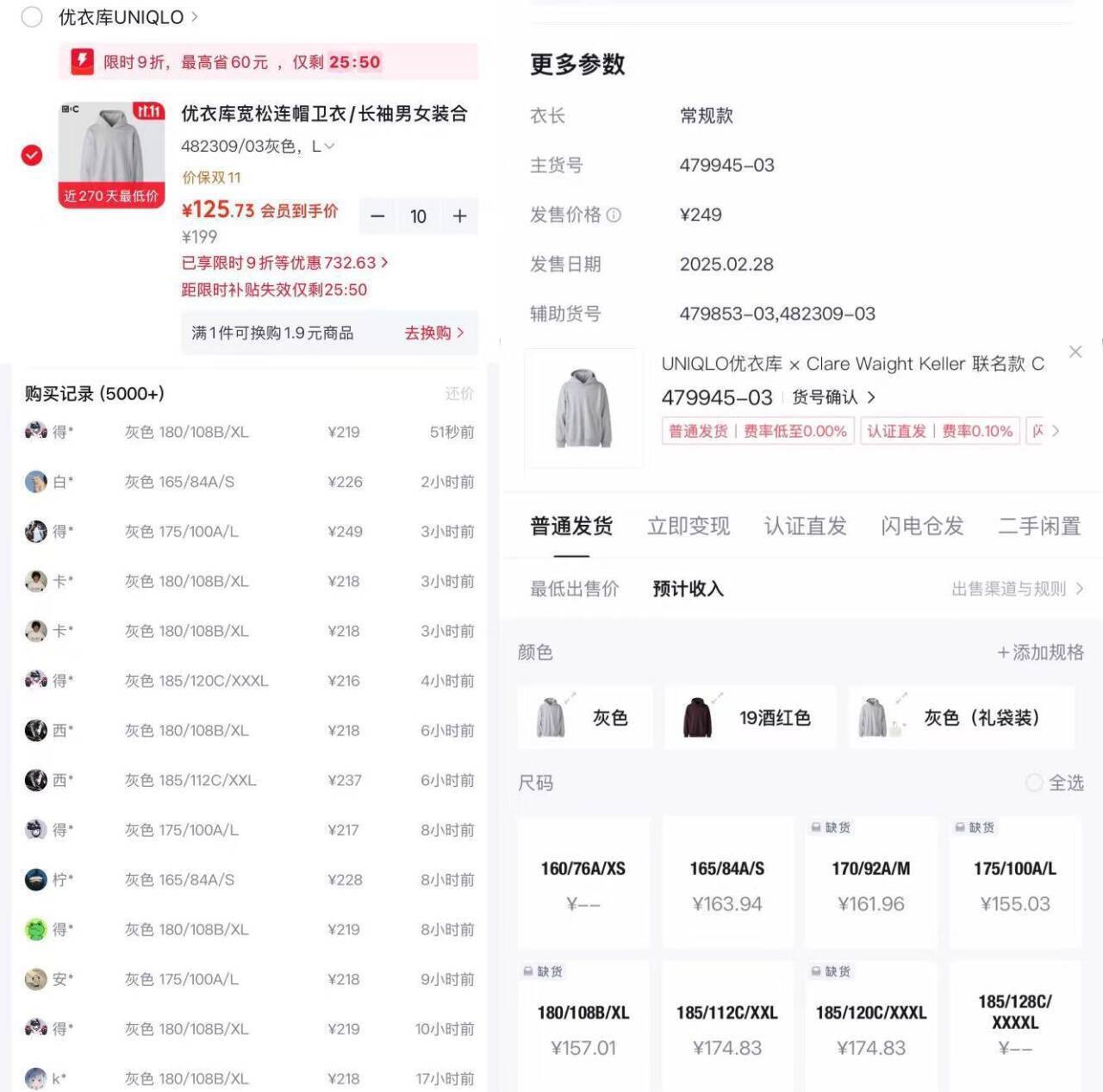Select size 185/112C/XXL priced ¥174.83
1103x1092 pixels.
coord(727,1026)
